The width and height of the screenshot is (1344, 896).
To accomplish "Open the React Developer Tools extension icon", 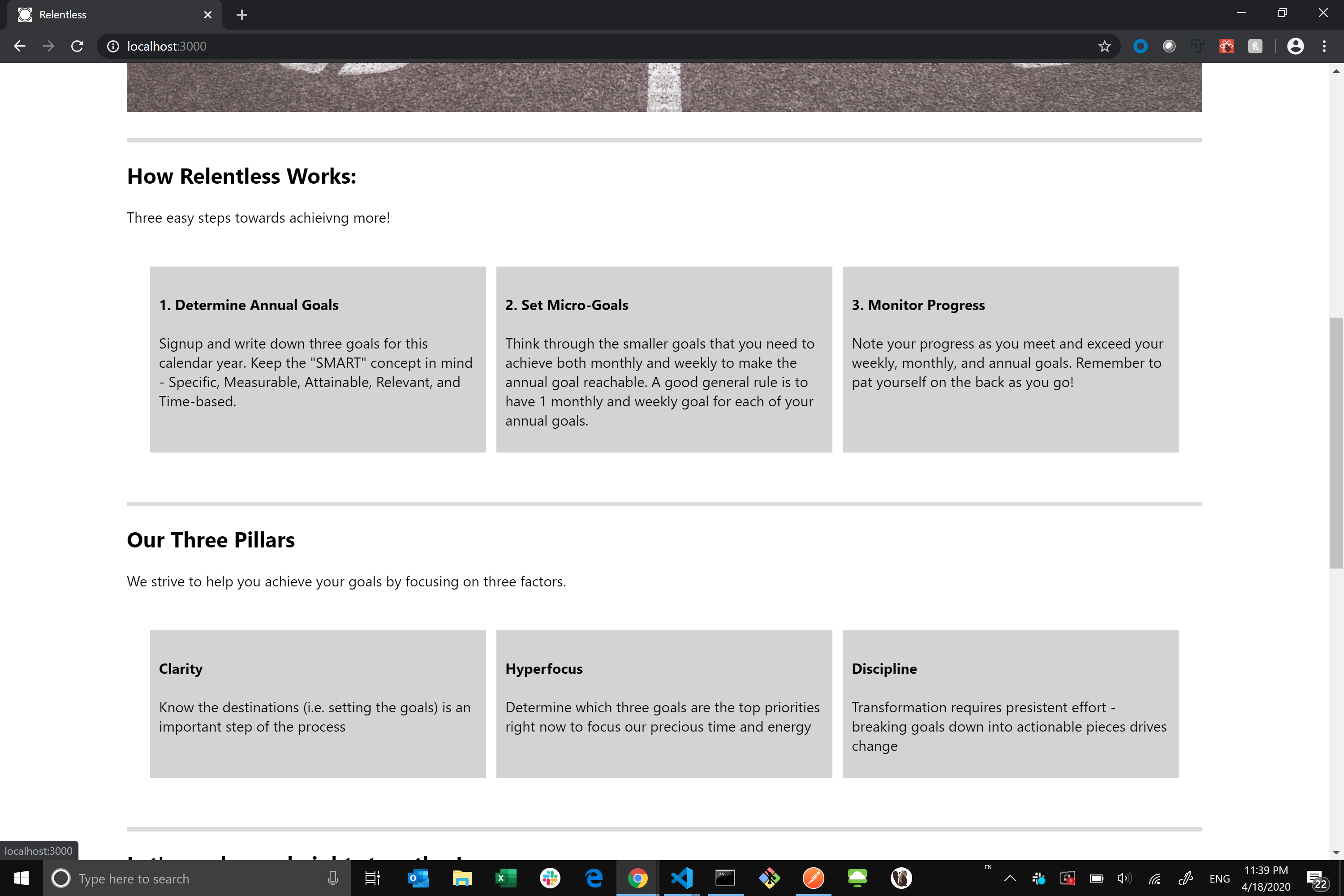I will (1227, 46).
